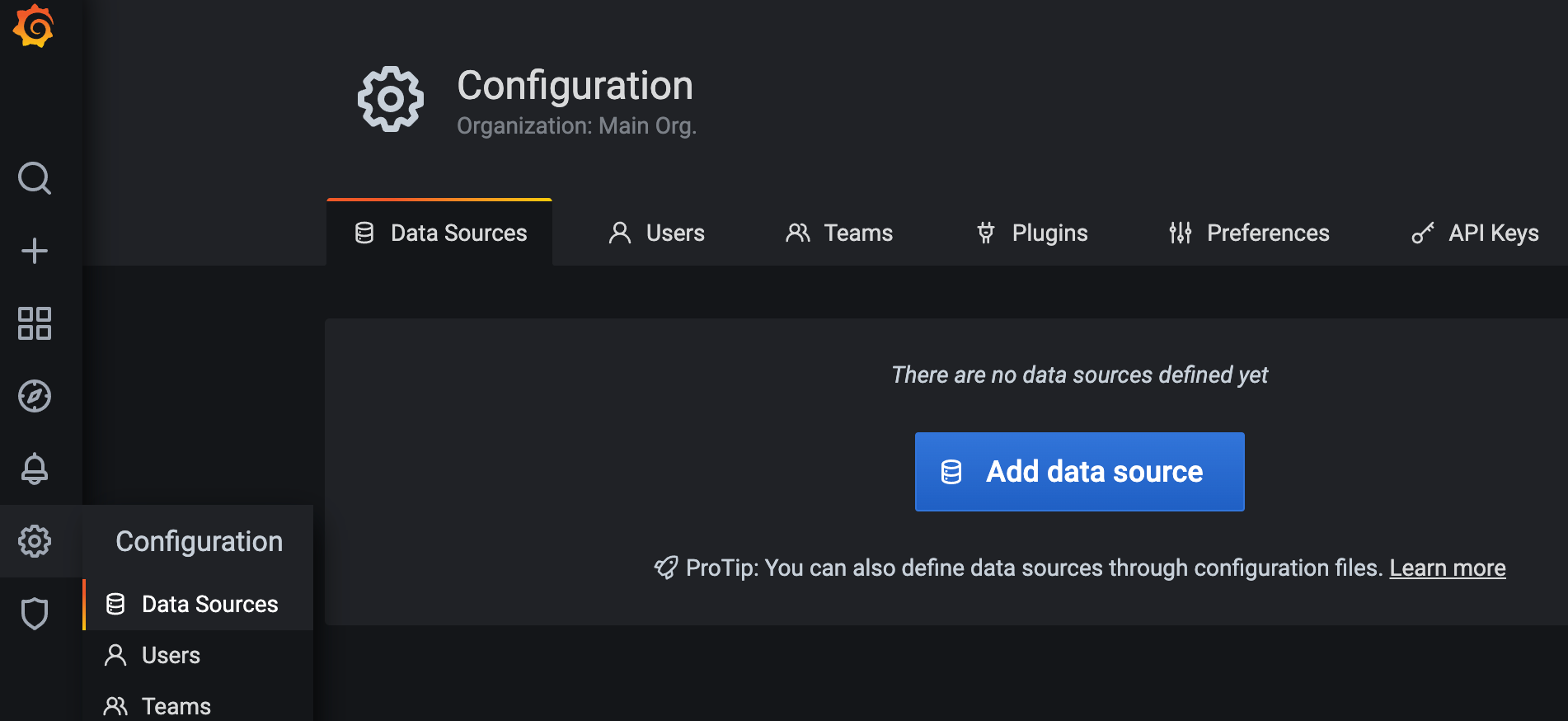Select Users in the flyout menu
Image resolution: width=1568 pixels, height=721 pixels.
click(x=198, y=656)
